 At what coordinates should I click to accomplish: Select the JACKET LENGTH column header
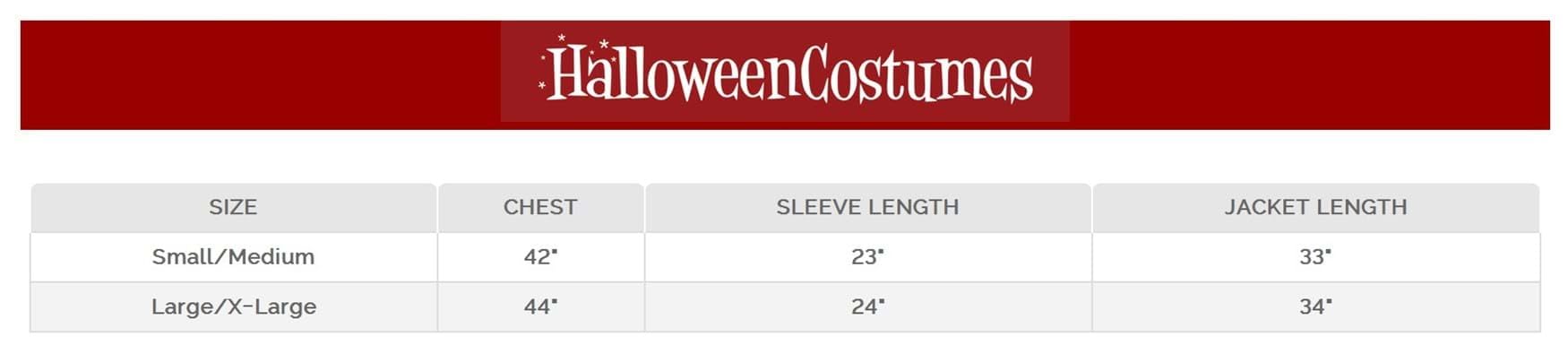pyautogui.click(x=1315, y=208)
